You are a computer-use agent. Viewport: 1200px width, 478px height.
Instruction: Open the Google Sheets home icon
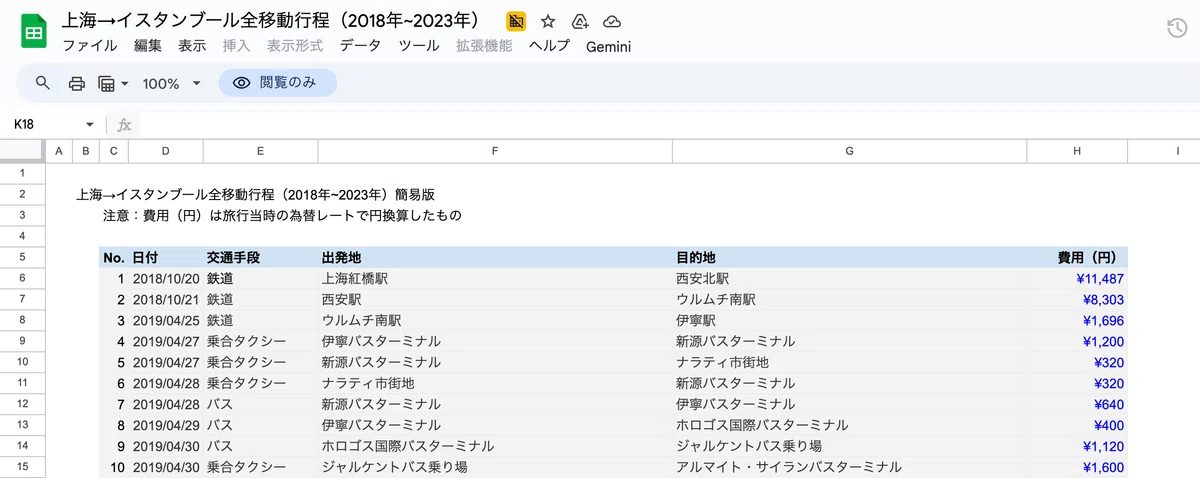[33, 31]
